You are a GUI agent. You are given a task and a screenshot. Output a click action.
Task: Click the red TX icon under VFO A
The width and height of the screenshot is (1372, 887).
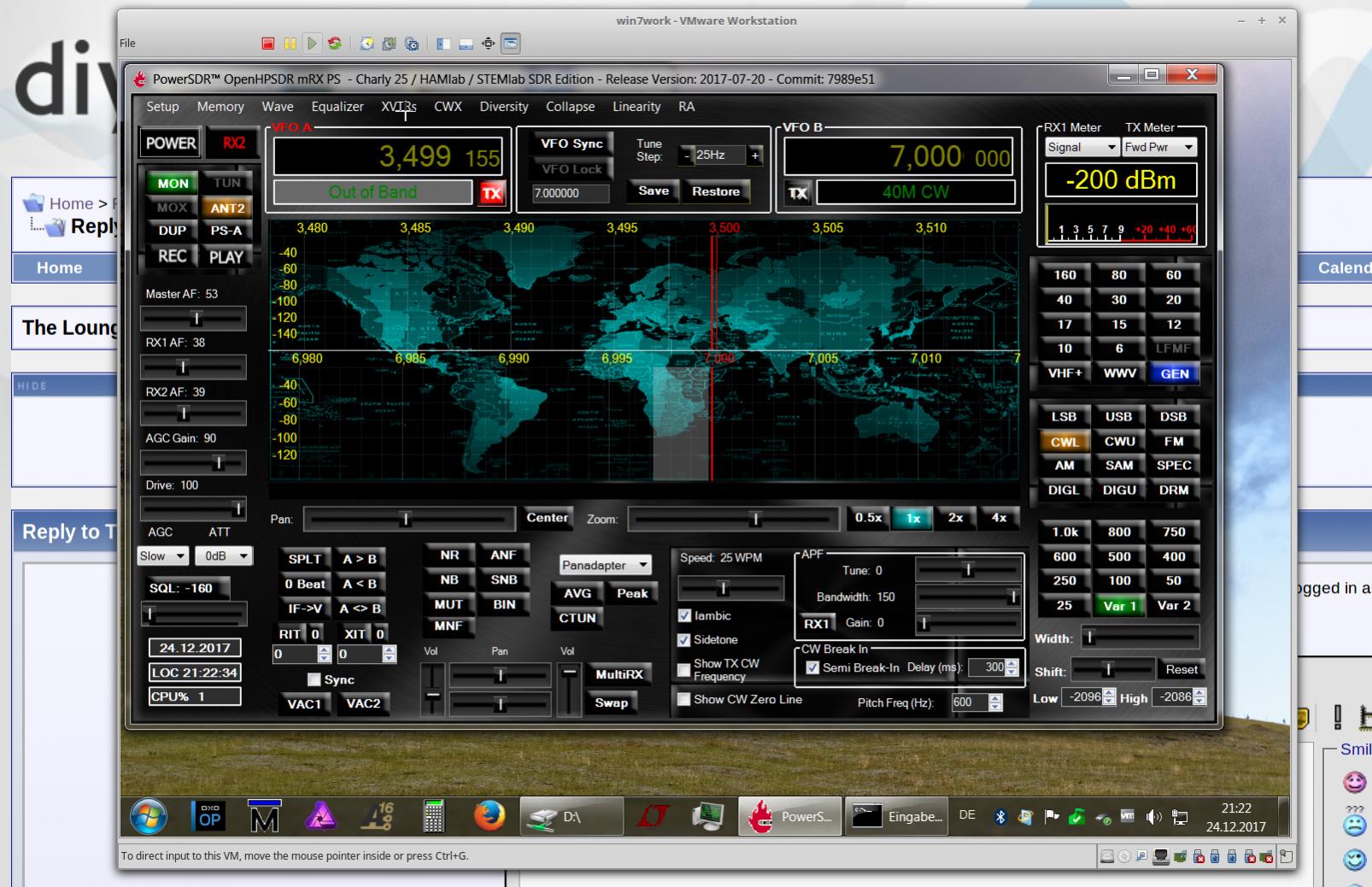491,193
